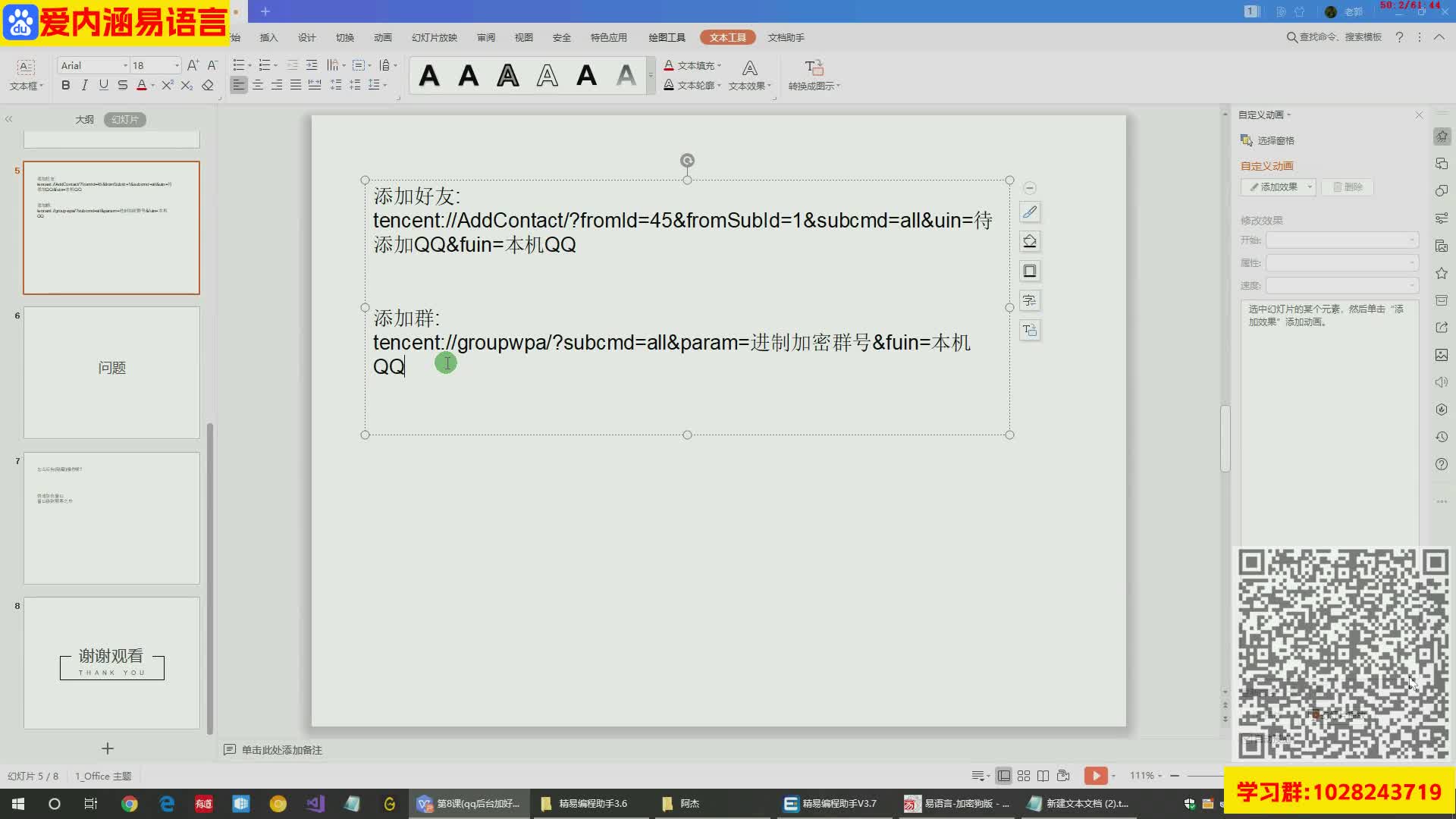Viewport: 1456px width, 819px height.
Task: Open the Arial font name dropdown
Action: (125, 65)
